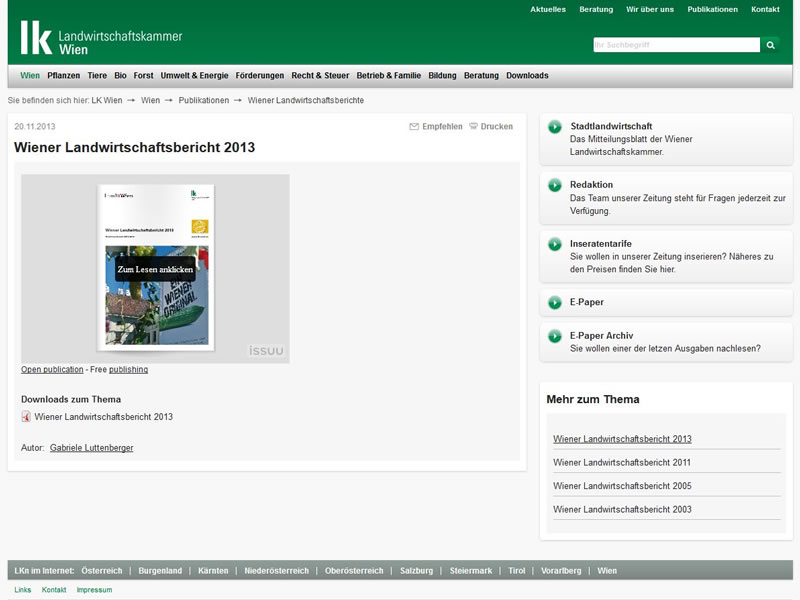Type in the Suchbegriff search field
This screenshot has width=800, height=600.
(x=676, y=45)
